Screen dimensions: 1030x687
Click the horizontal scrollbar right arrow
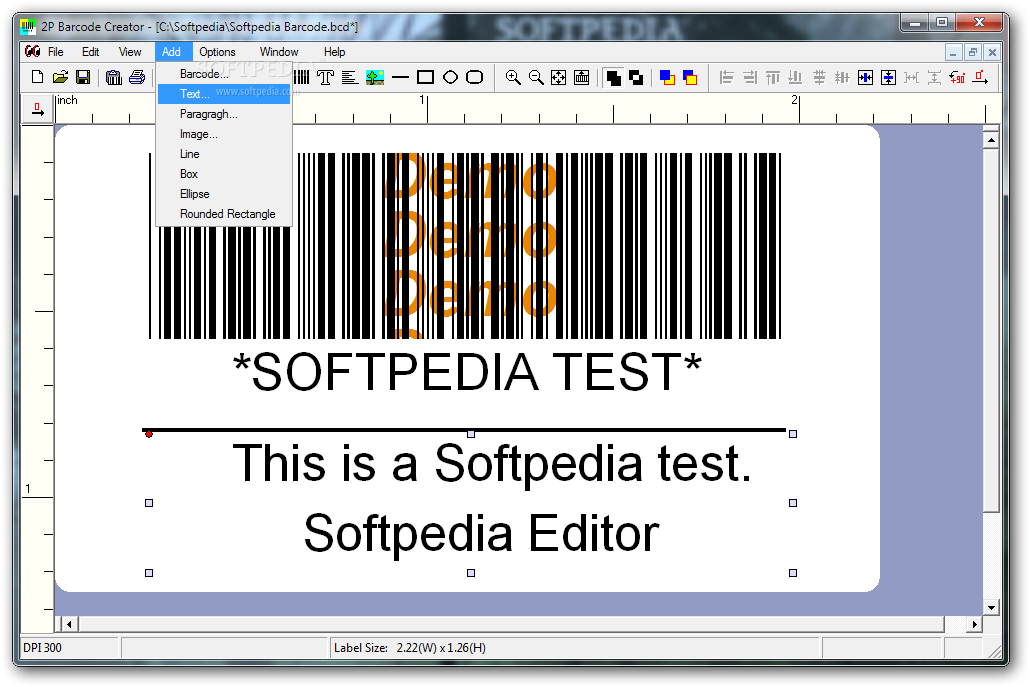click(975, 624)
